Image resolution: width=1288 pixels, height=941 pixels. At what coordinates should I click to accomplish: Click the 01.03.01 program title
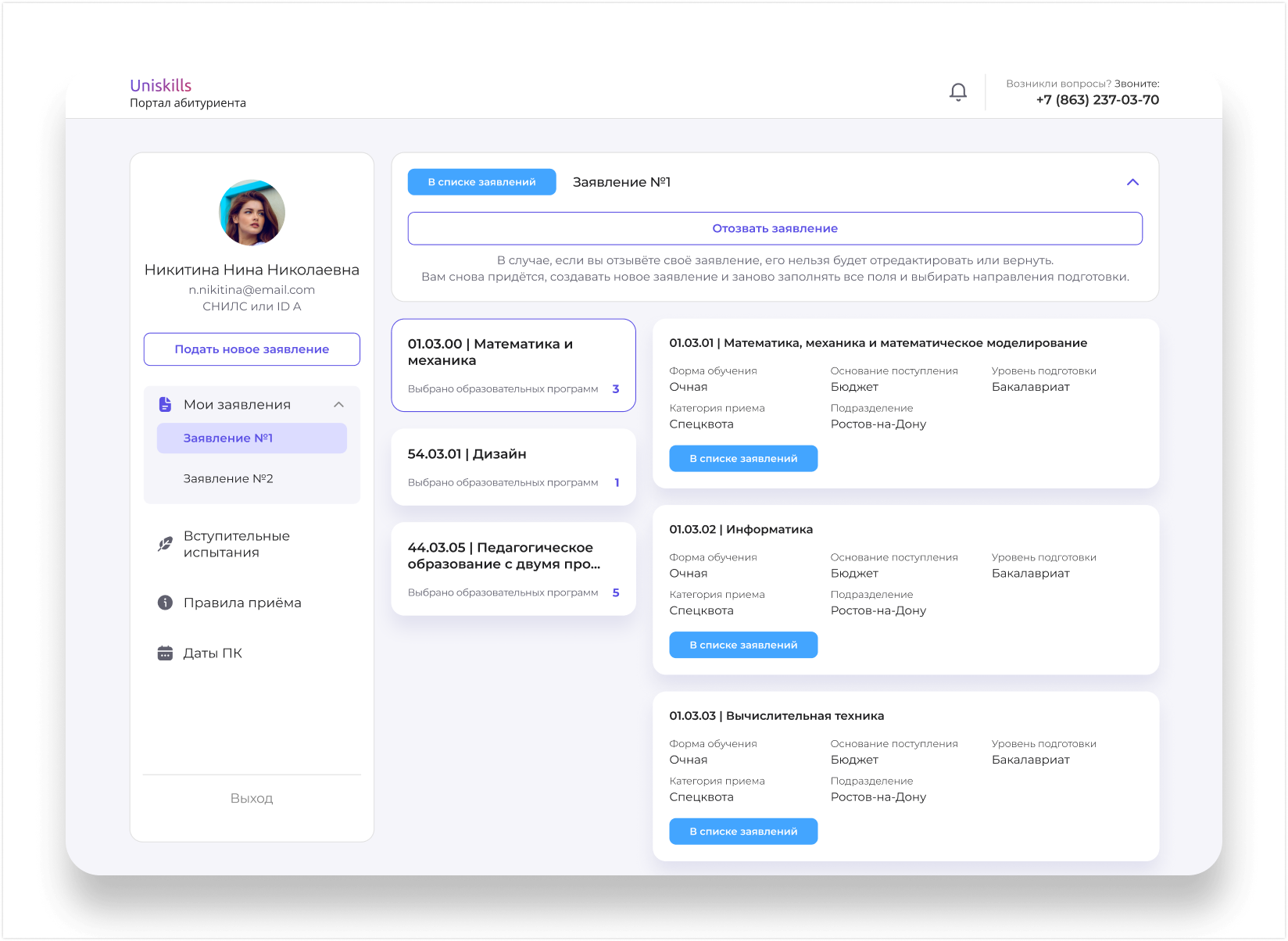[x=878, y=343]
